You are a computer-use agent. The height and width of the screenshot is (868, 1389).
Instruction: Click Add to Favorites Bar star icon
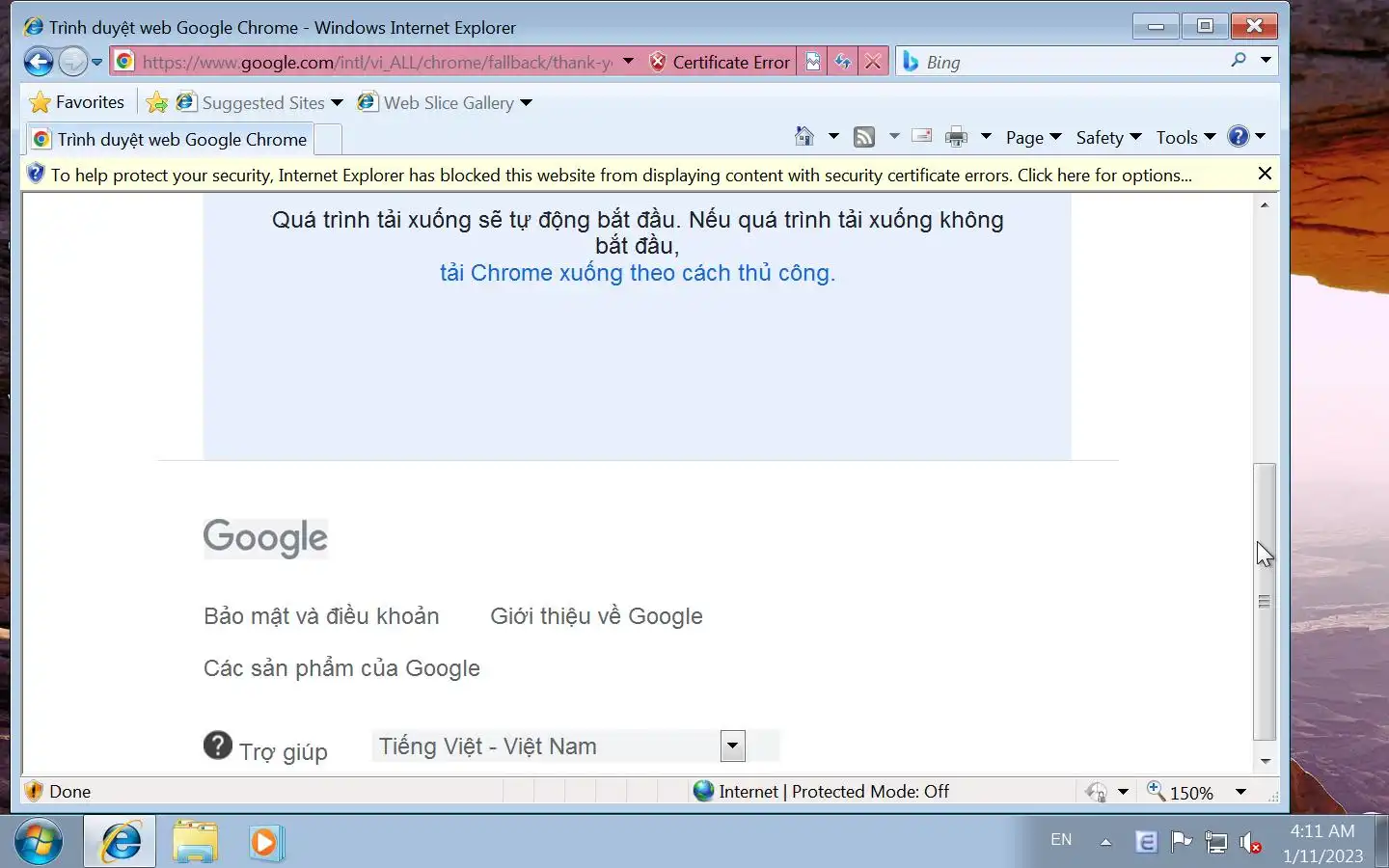156,102
